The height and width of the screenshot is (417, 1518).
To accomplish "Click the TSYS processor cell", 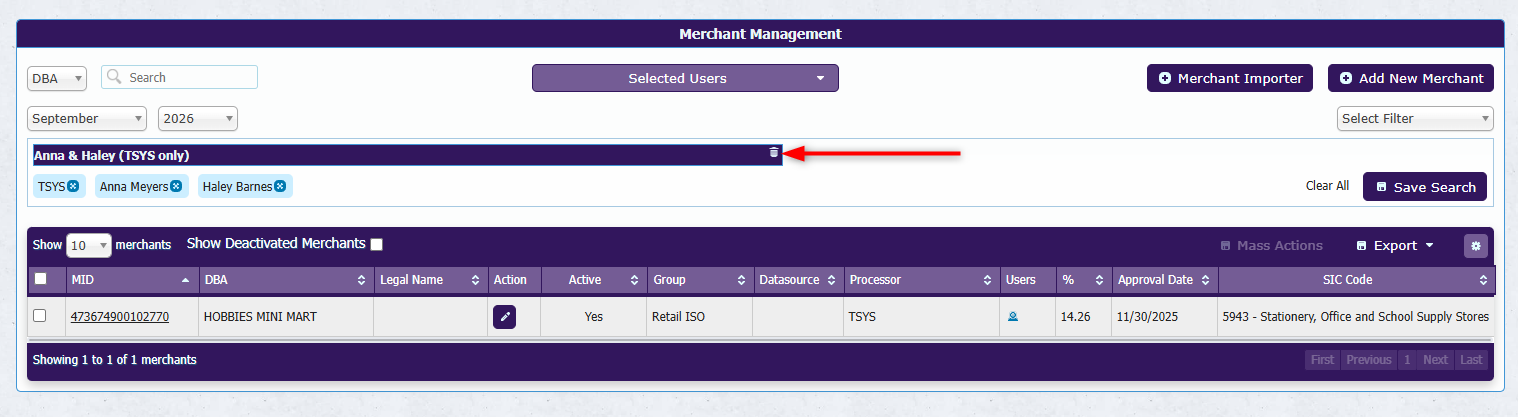I will tap(922, 317).
